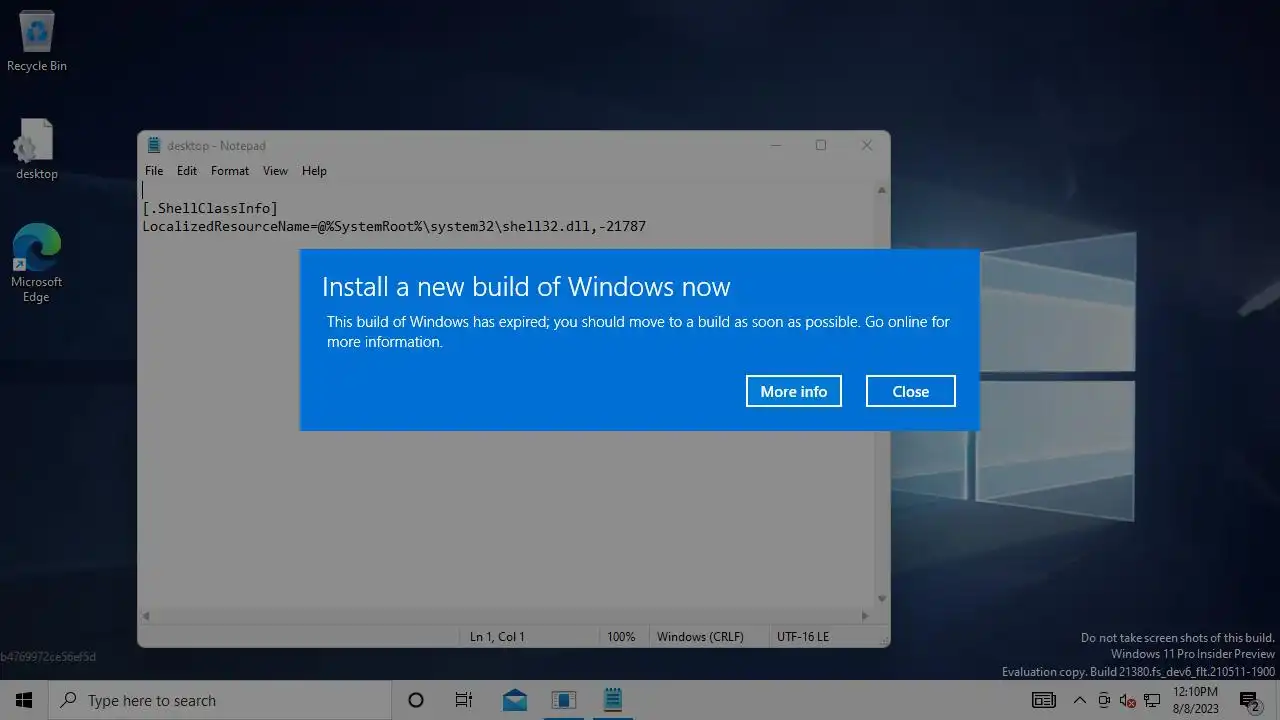Click the taskbar search box

(220, 700)
